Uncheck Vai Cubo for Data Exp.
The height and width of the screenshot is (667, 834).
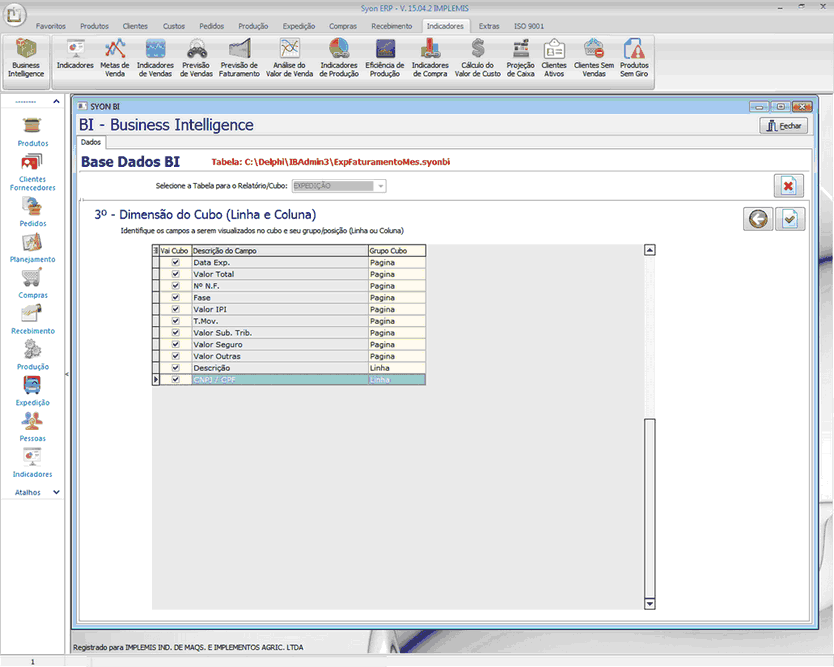coord(176,262)
